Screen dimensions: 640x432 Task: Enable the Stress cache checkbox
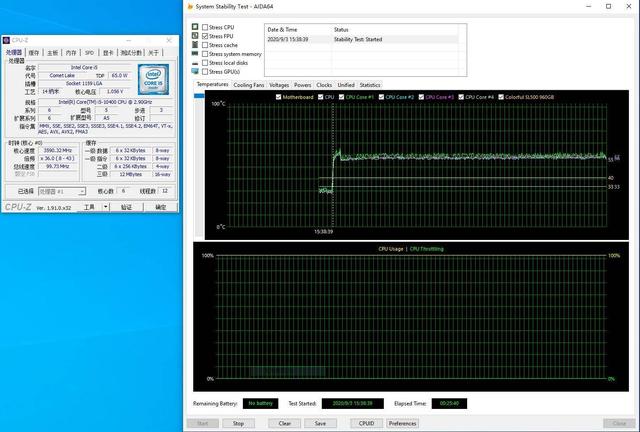point(205,45)
